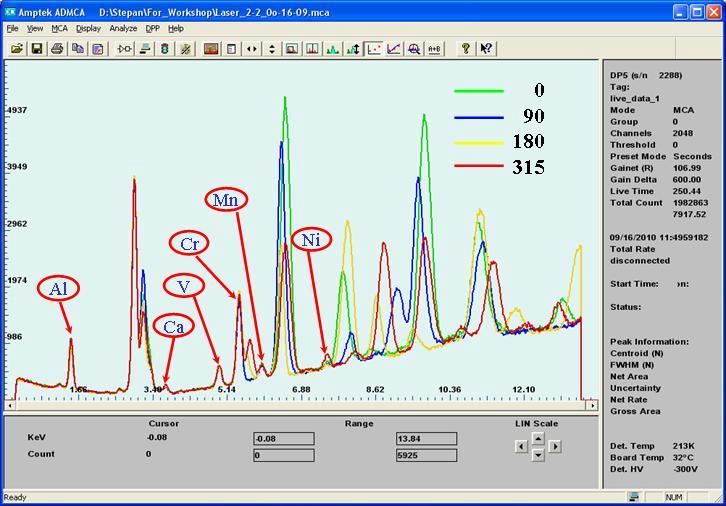Click the 'Preset Mode' label
The height and width of the screenshot is (506, 726).
(638, 156)
